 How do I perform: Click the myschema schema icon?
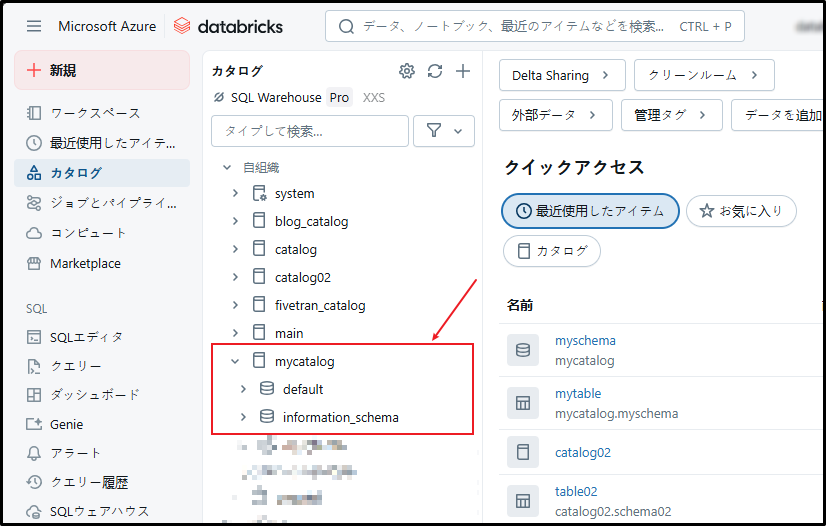[522, 350]
